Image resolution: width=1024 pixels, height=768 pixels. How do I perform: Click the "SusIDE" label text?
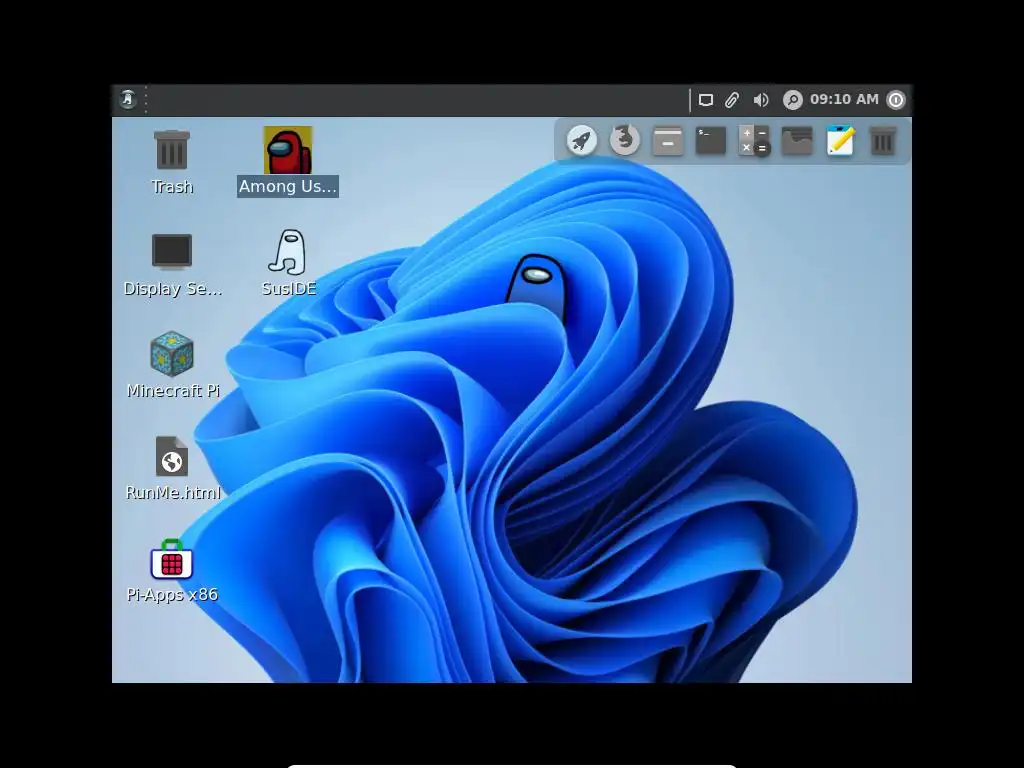pos(289,289)
